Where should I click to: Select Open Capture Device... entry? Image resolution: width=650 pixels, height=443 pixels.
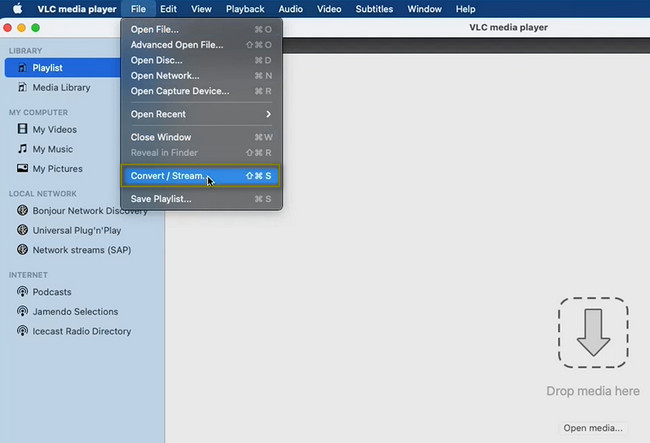click(x=201, y=91)
